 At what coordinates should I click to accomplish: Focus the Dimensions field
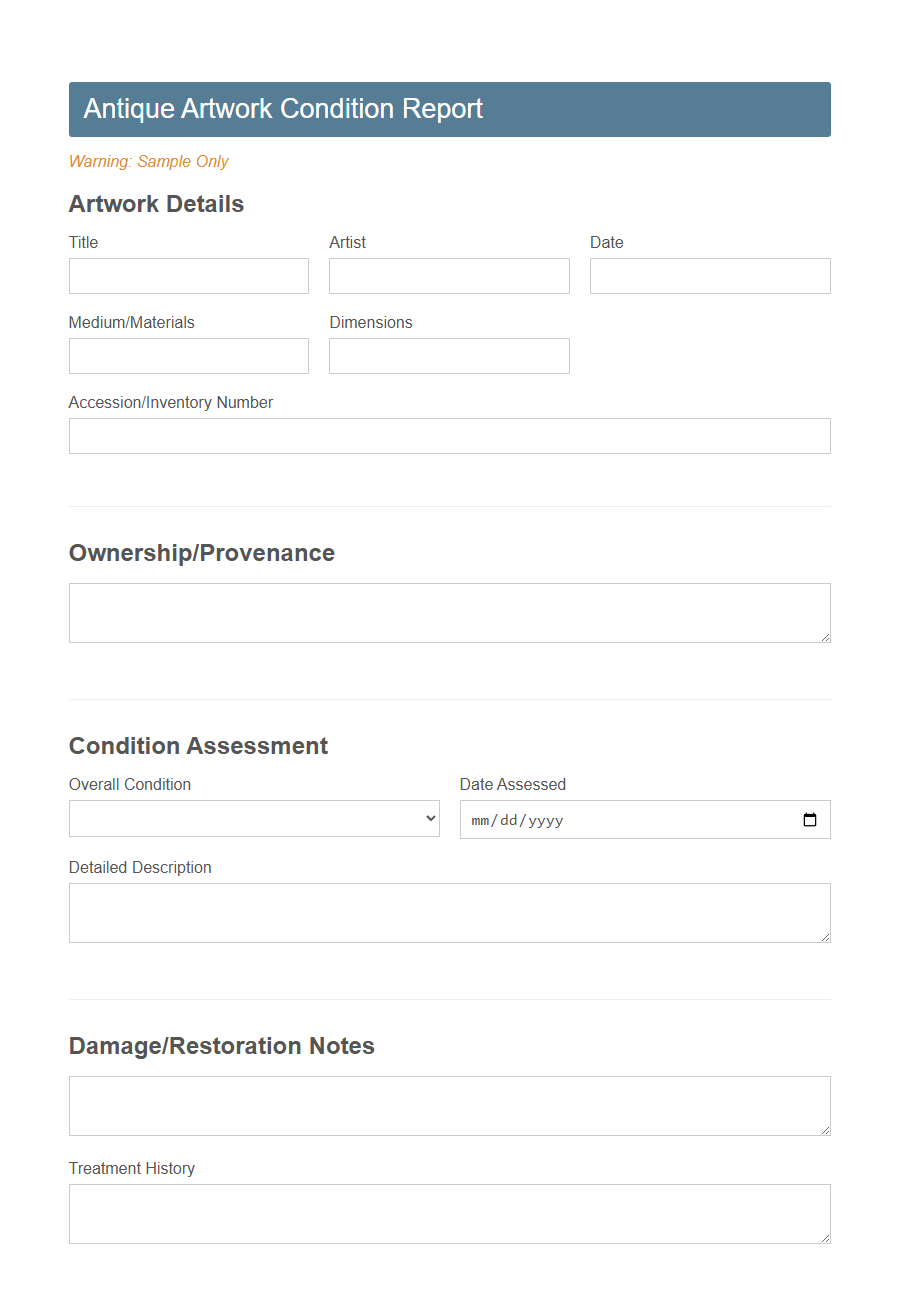coord(448,356)
